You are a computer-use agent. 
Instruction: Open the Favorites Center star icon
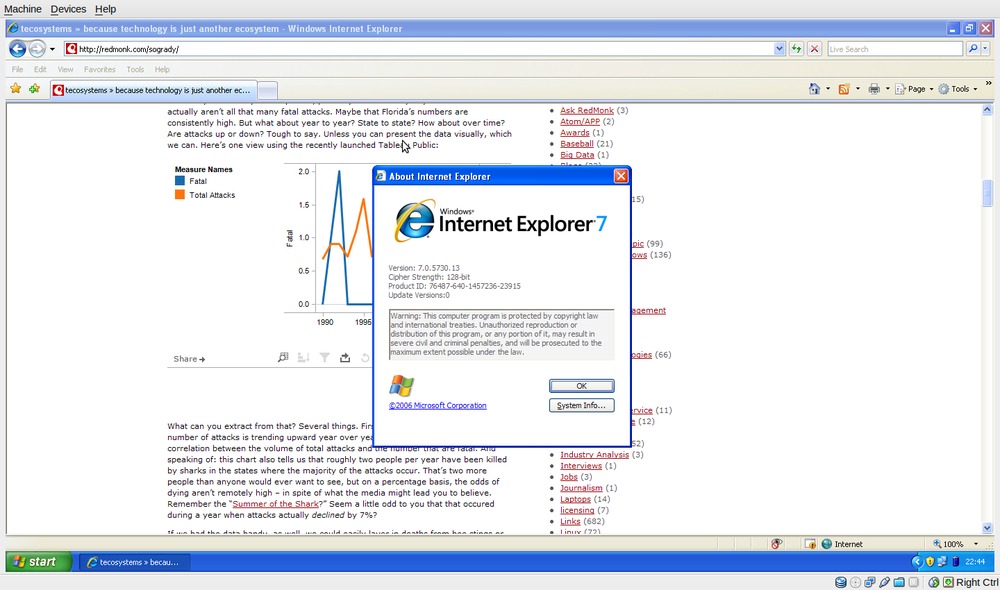pos(15,89)
